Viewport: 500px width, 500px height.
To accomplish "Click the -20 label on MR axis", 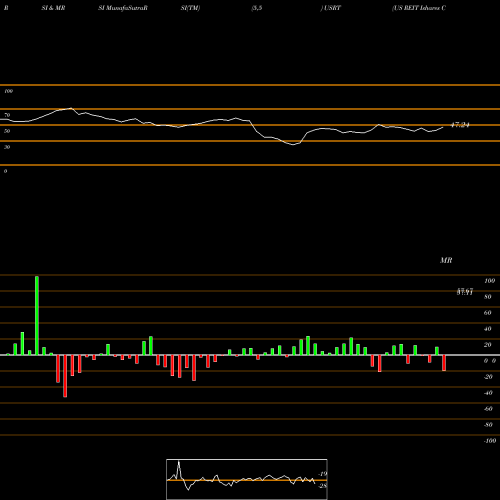I will [488, 377].
